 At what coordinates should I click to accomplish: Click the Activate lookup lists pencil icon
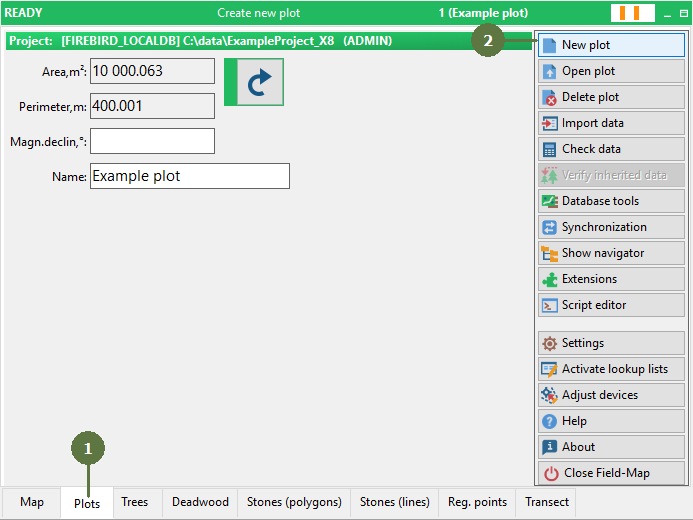coord(549,369)
